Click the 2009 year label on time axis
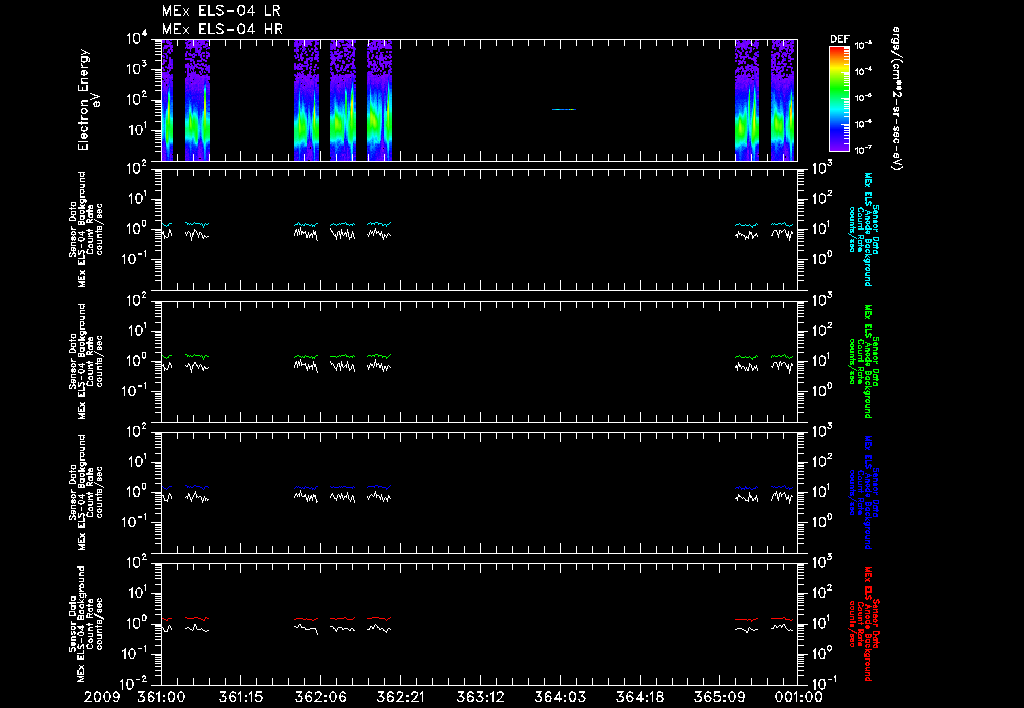This screenshot has height=708, width=1024. click(x=102, y=698)
